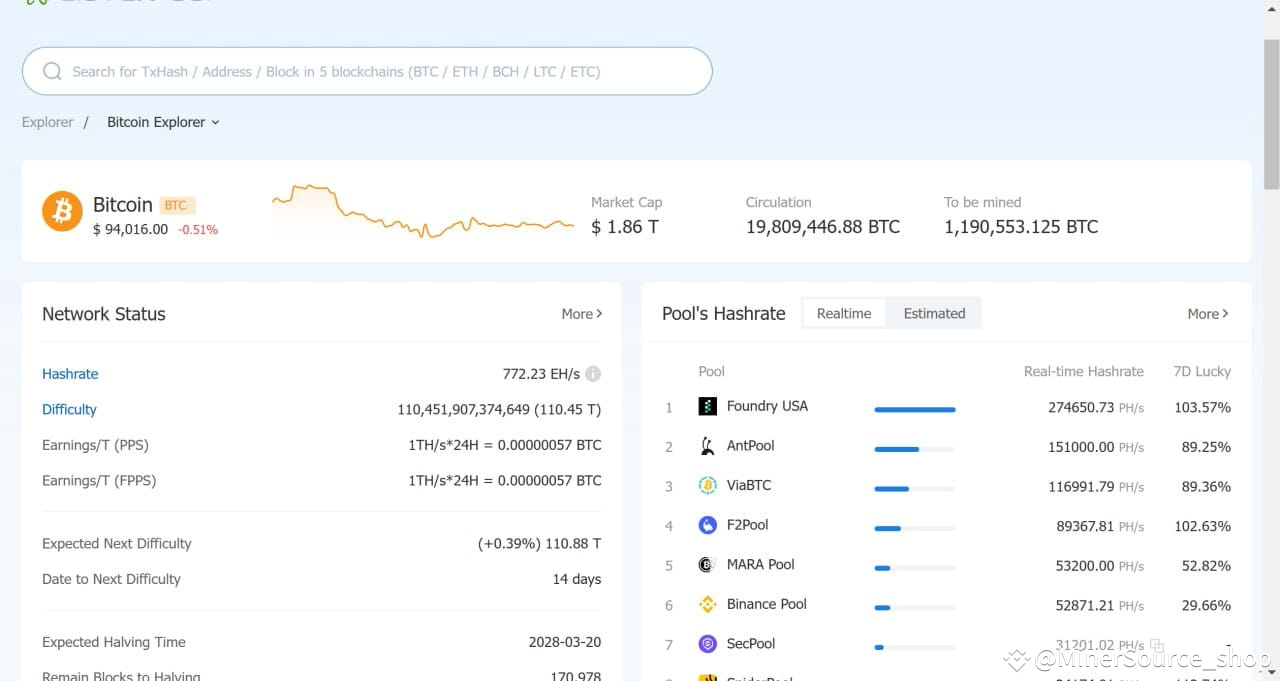This screenshot has height=681, width=1280.
Task: Click the Foundry USA pool icon
Action: pos(707,407)
